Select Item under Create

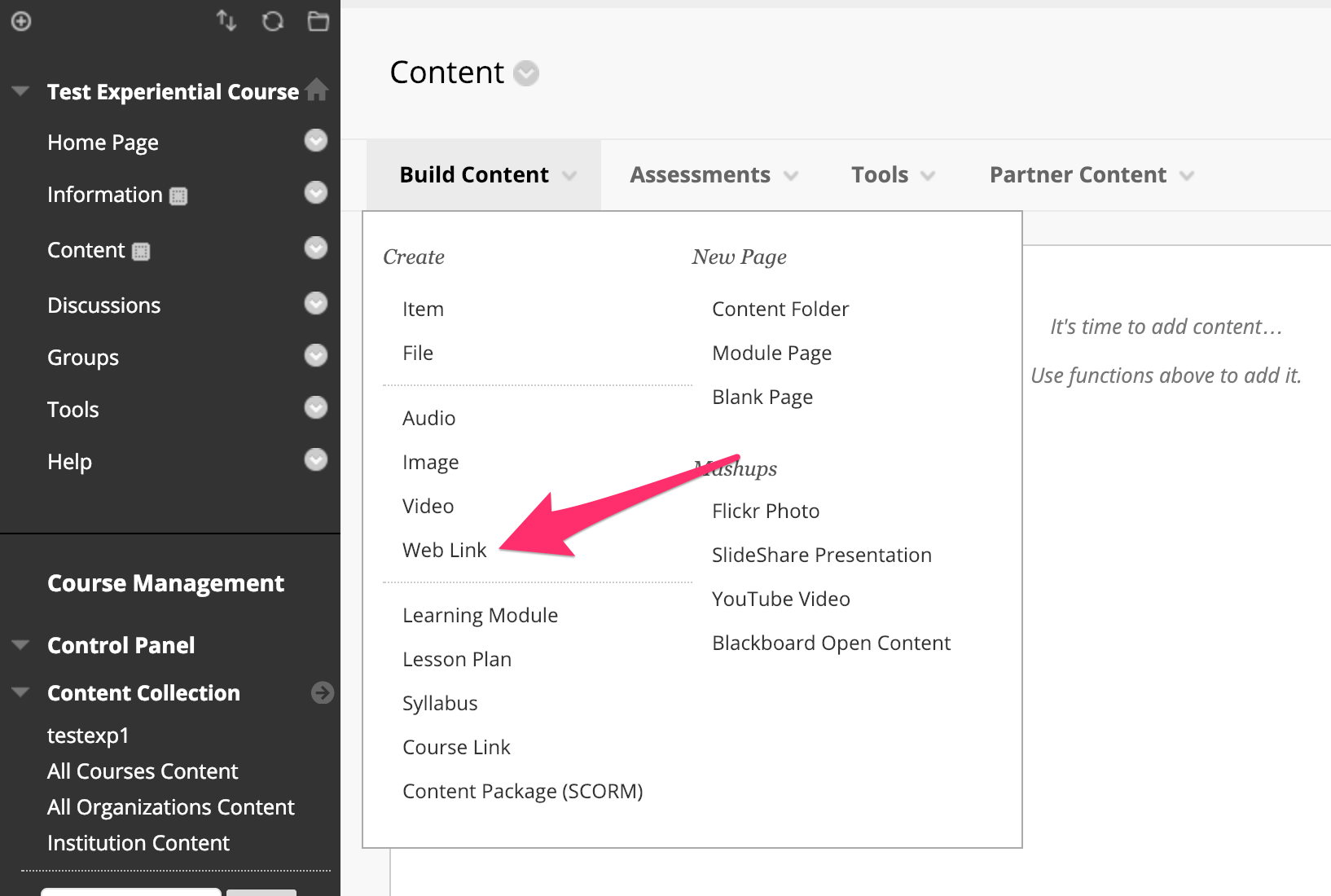[423, 310]
